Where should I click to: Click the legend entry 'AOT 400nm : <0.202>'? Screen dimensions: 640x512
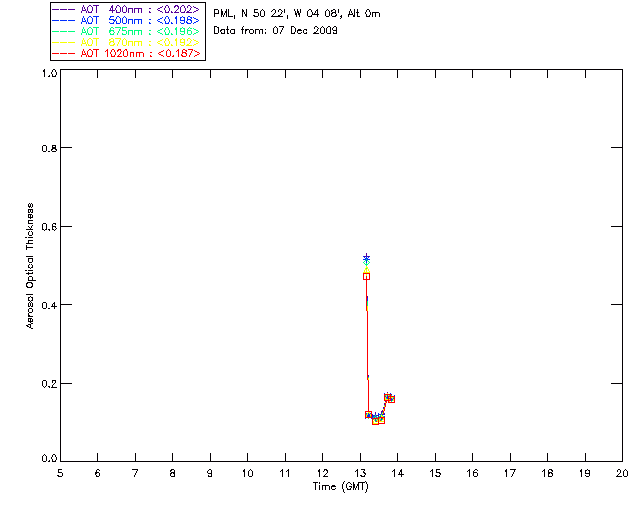pos(126,9)
